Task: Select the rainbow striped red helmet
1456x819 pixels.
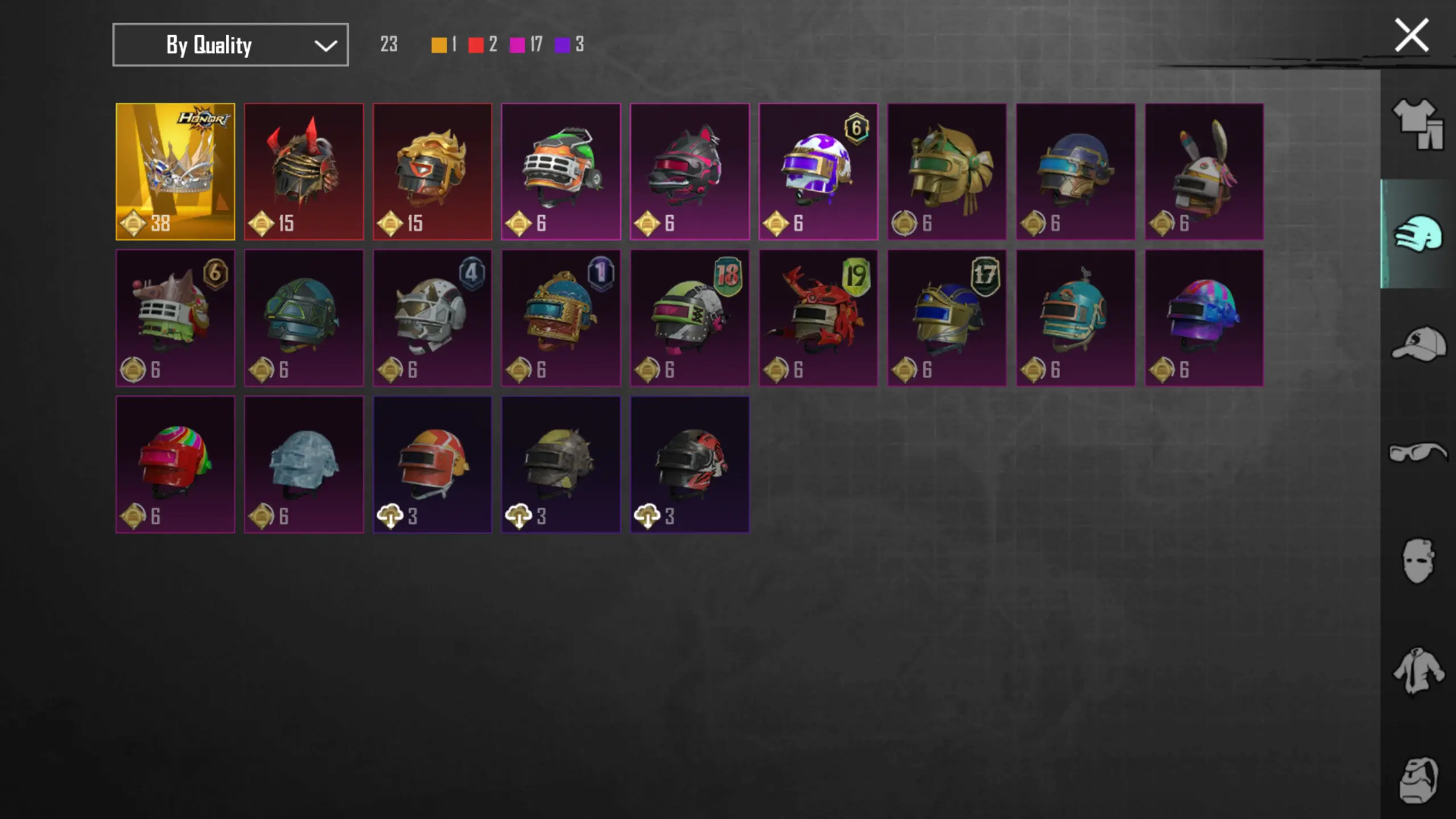Action: pyautogui.click(x=175, y=464)
